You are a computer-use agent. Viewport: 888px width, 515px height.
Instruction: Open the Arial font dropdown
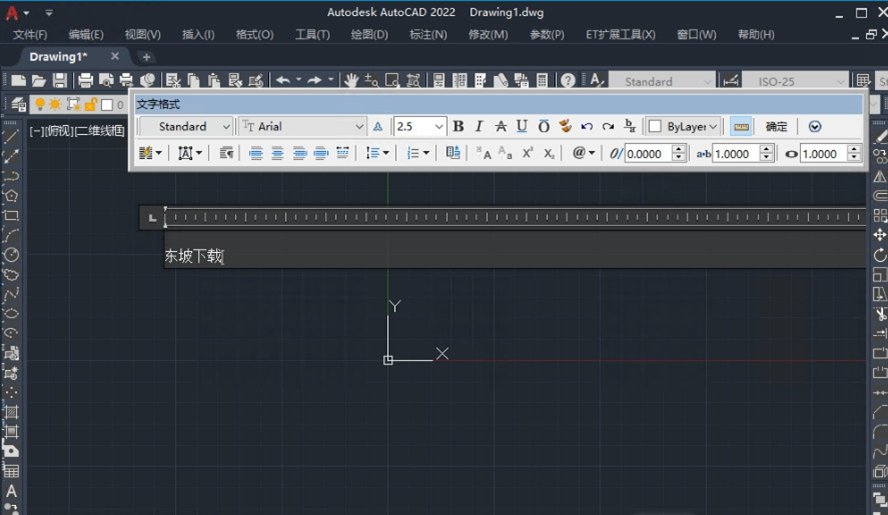(303, 126)
